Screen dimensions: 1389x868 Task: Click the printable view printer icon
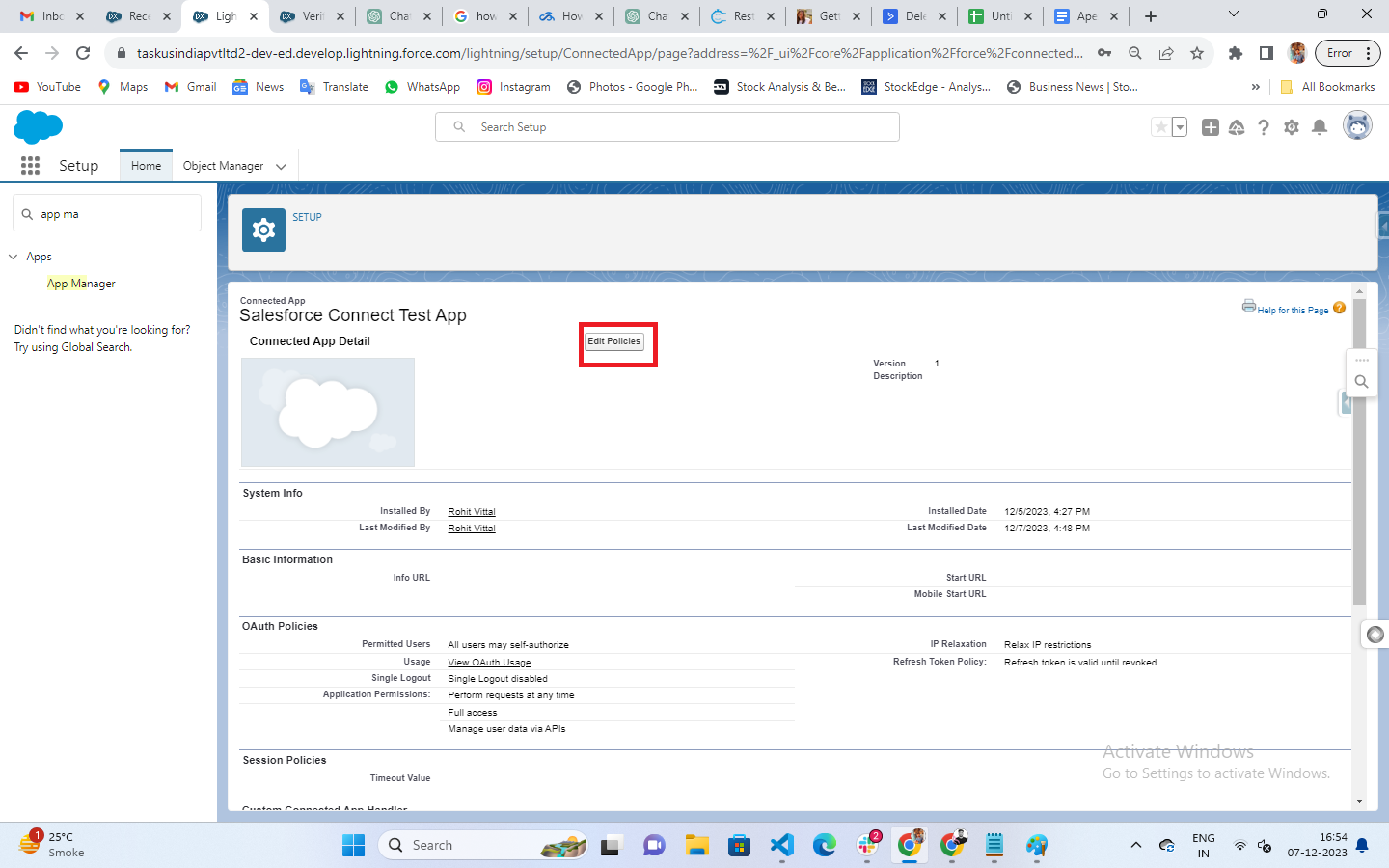1249,306
